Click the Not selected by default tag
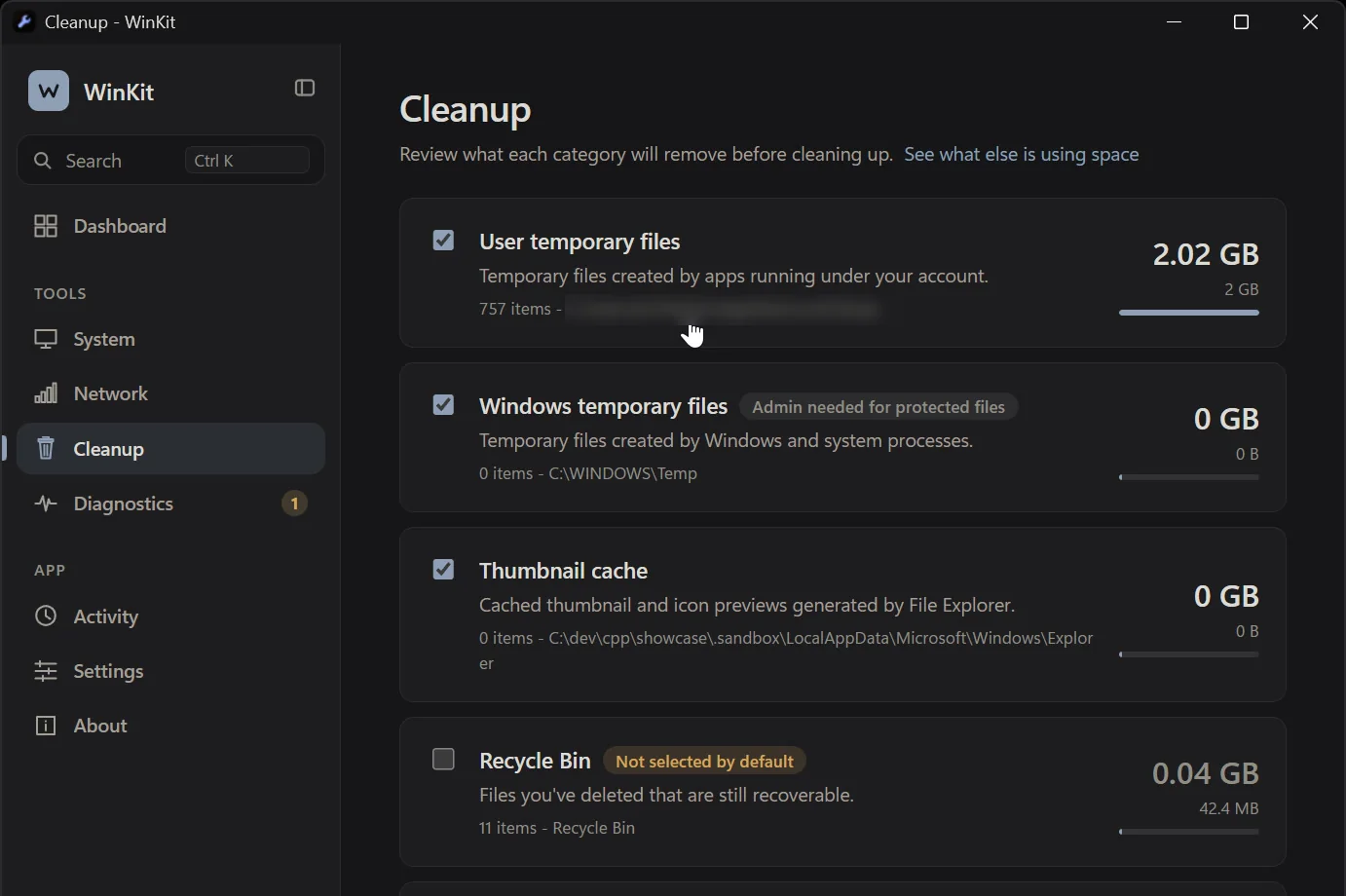Image resolution: width=1346 pixels, height=896 pixels. point(704,761)
